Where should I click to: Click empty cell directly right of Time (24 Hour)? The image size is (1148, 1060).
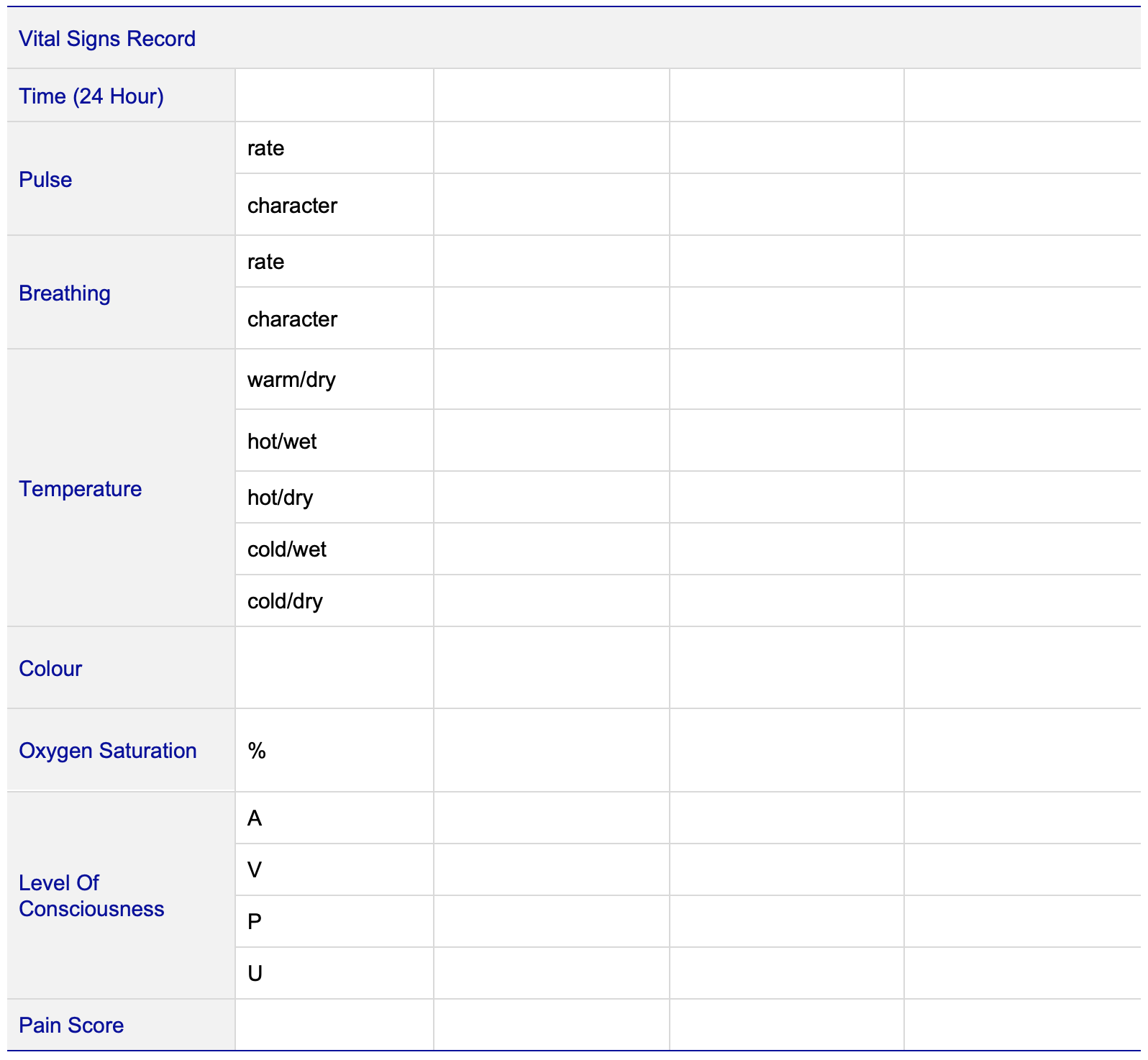point(334,96)
